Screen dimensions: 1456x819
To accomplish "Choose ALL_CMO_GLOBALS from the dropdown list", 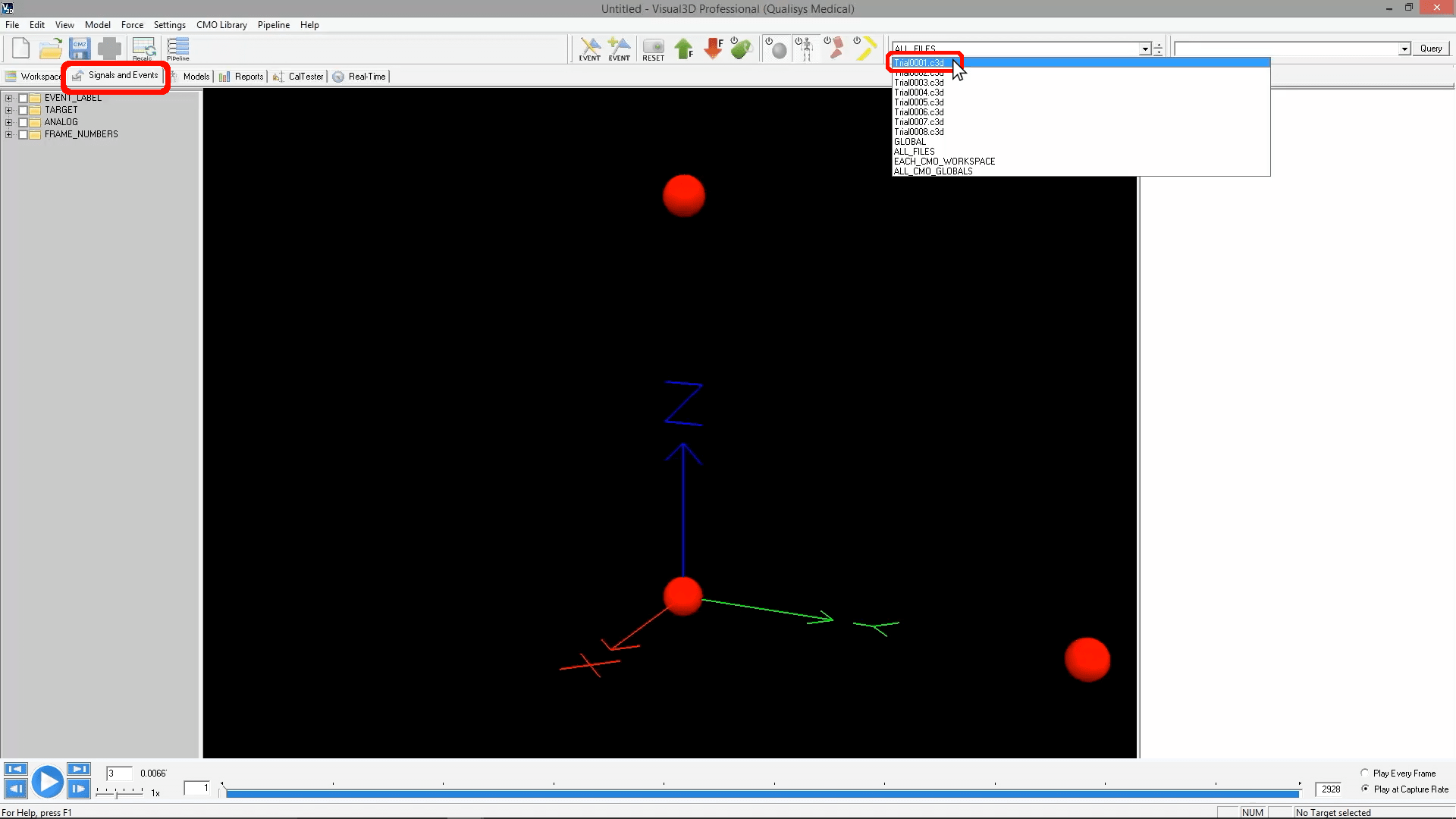I will [x=1081, y=171].
